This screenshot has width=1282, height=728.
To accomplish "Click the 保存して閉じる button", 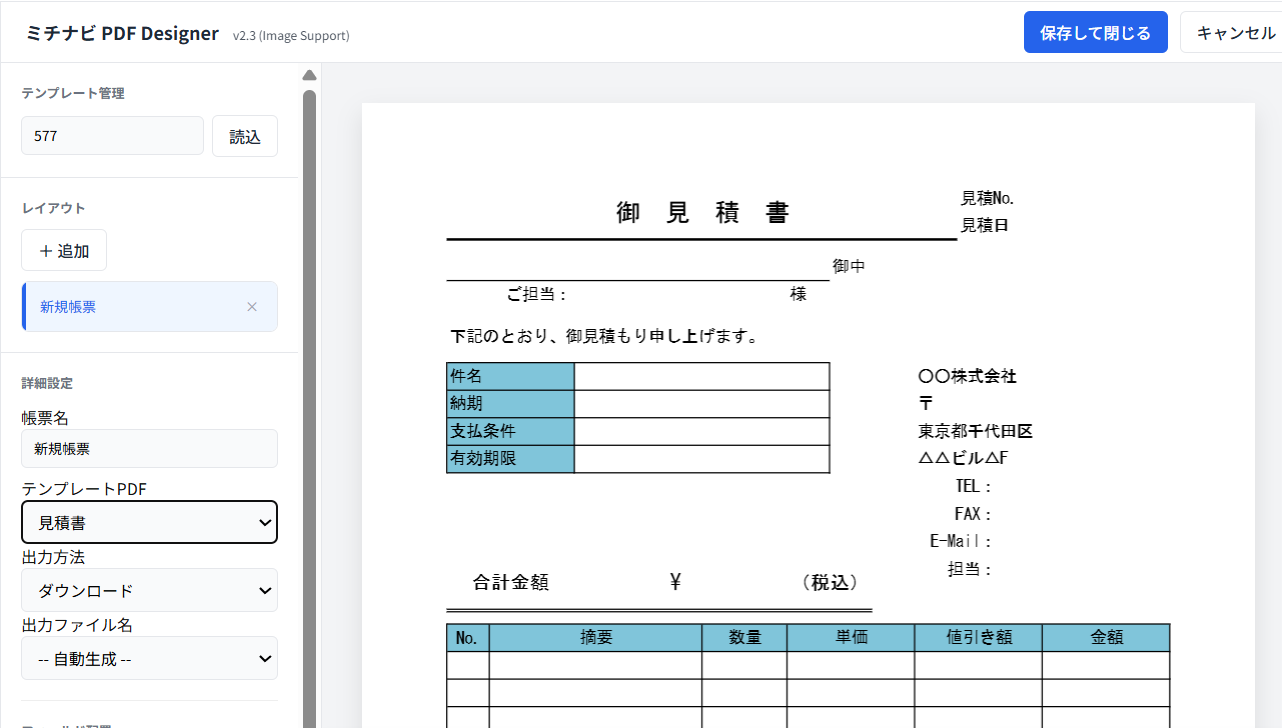I will [1095, 33].
